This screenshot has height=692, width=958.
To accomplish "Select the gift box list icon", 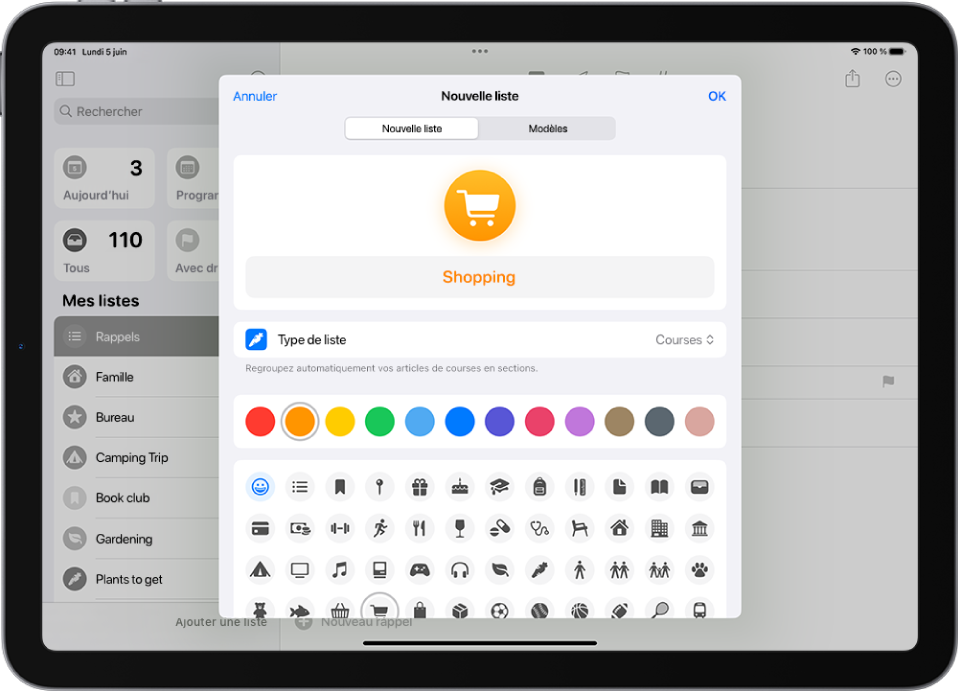I will point(419,487).
